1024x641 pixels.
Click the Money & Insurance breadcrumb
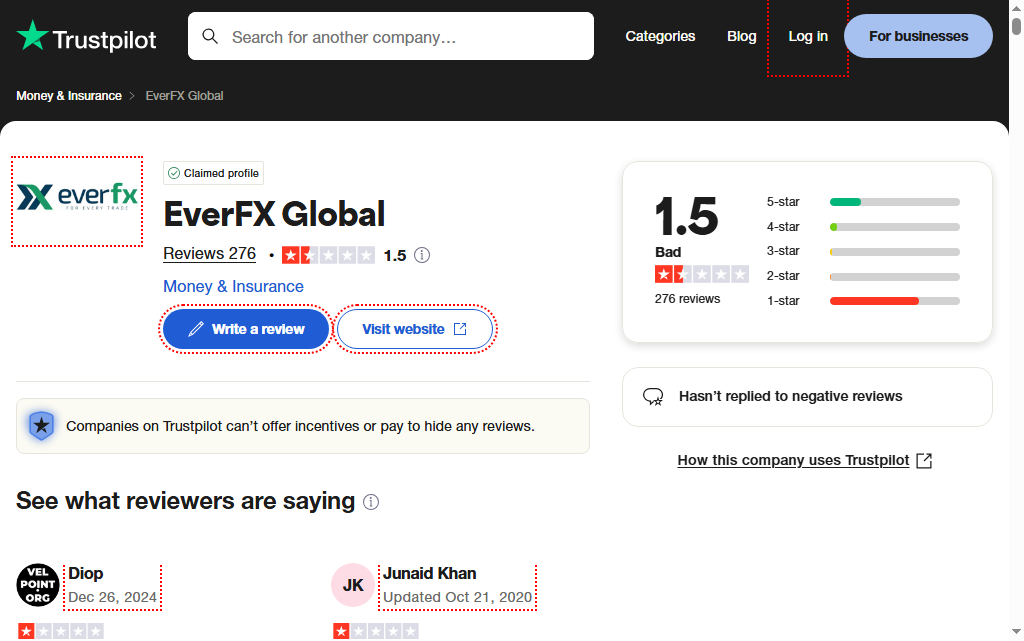point(69,96)
